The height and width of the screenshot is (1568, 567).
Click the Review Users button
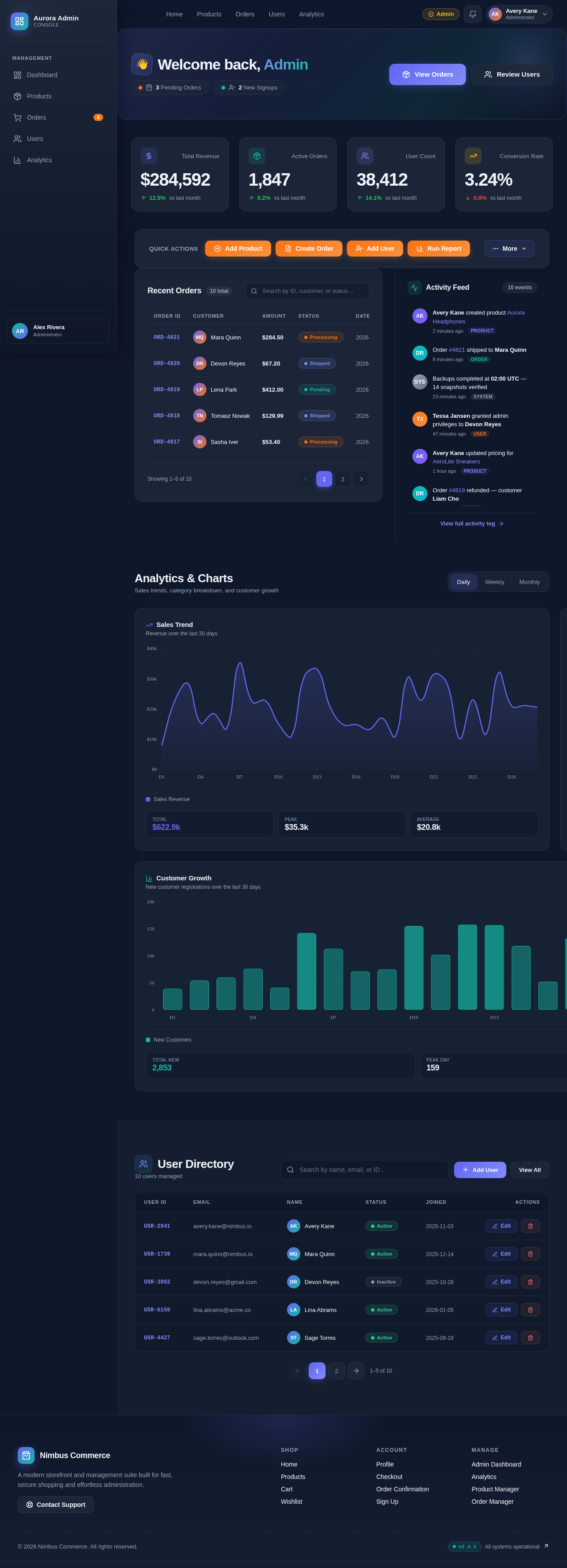(512, 74)
